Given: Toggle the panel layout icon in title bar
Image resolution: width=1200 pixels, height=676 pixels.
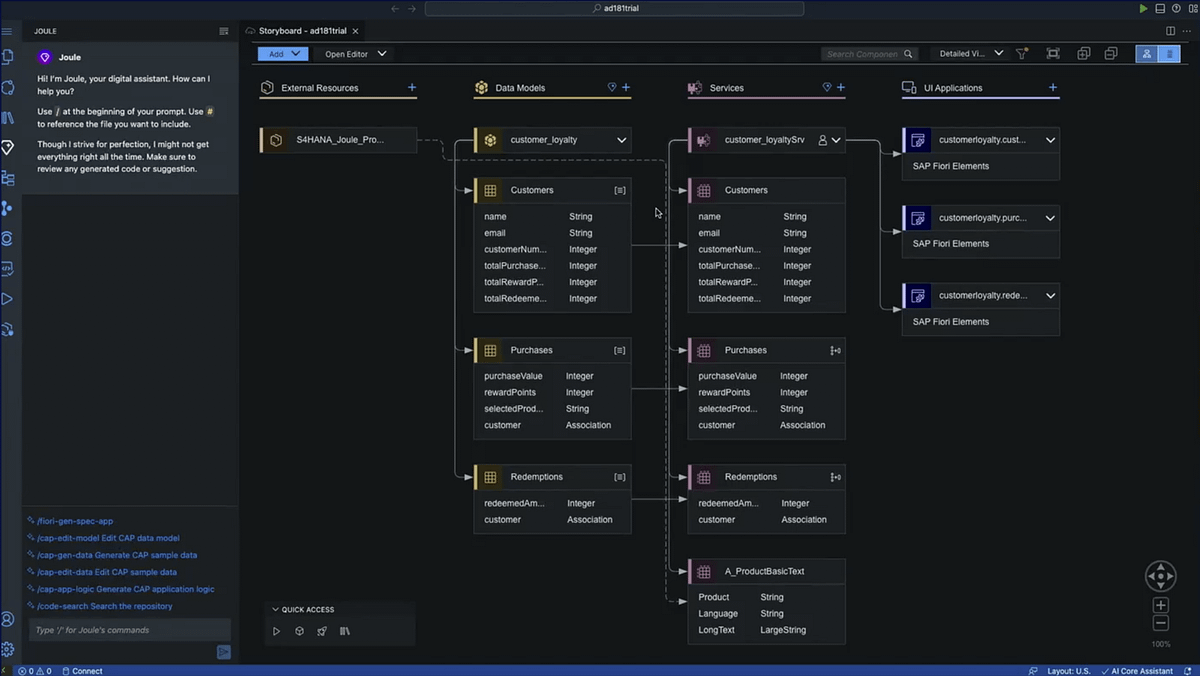Looking at the screenshot, I should coord(1160,8).
